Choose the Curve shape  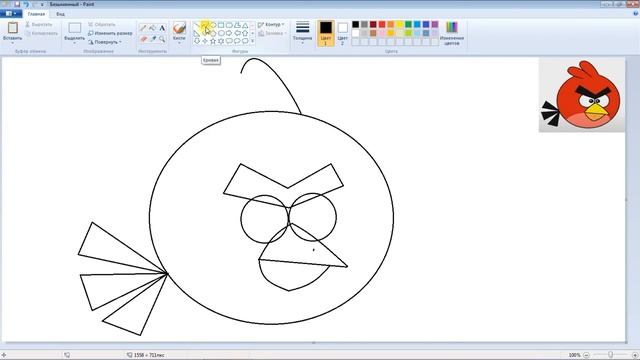tap(205, 25)
